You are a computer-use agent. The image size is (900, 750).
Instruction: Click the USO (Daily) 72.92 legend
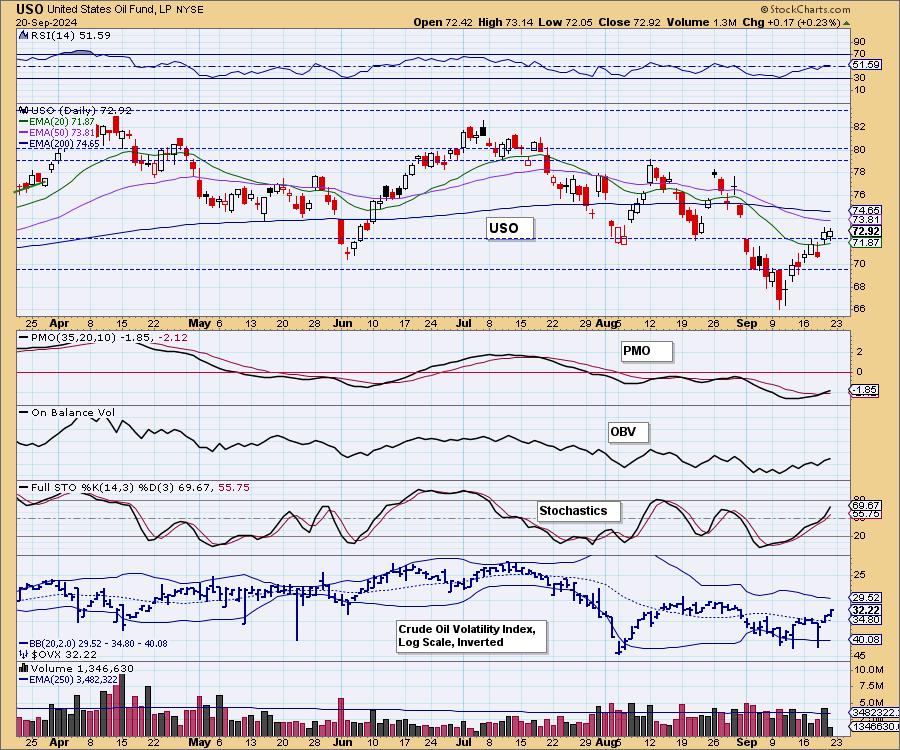(x=81, y=110)
